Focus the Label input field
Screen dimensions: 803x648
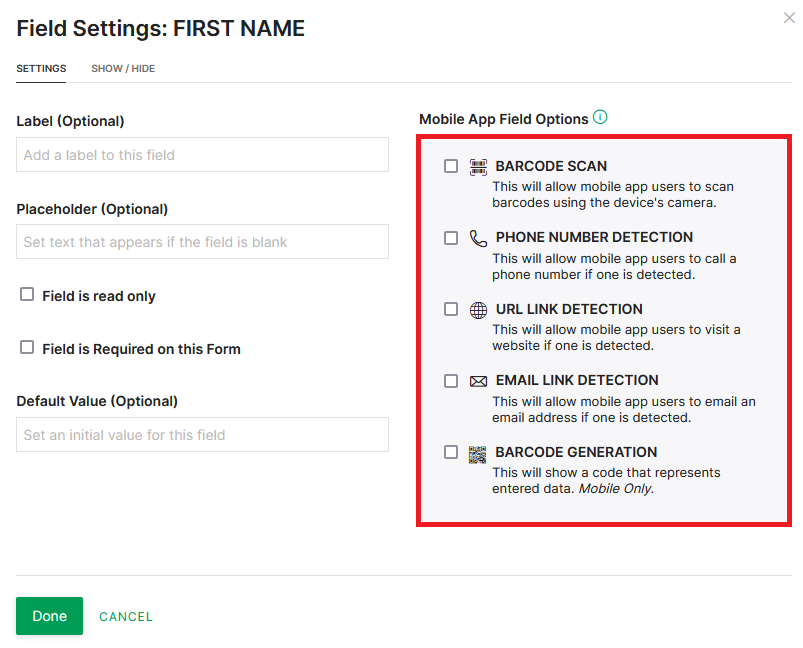click(x=202, y=155)
